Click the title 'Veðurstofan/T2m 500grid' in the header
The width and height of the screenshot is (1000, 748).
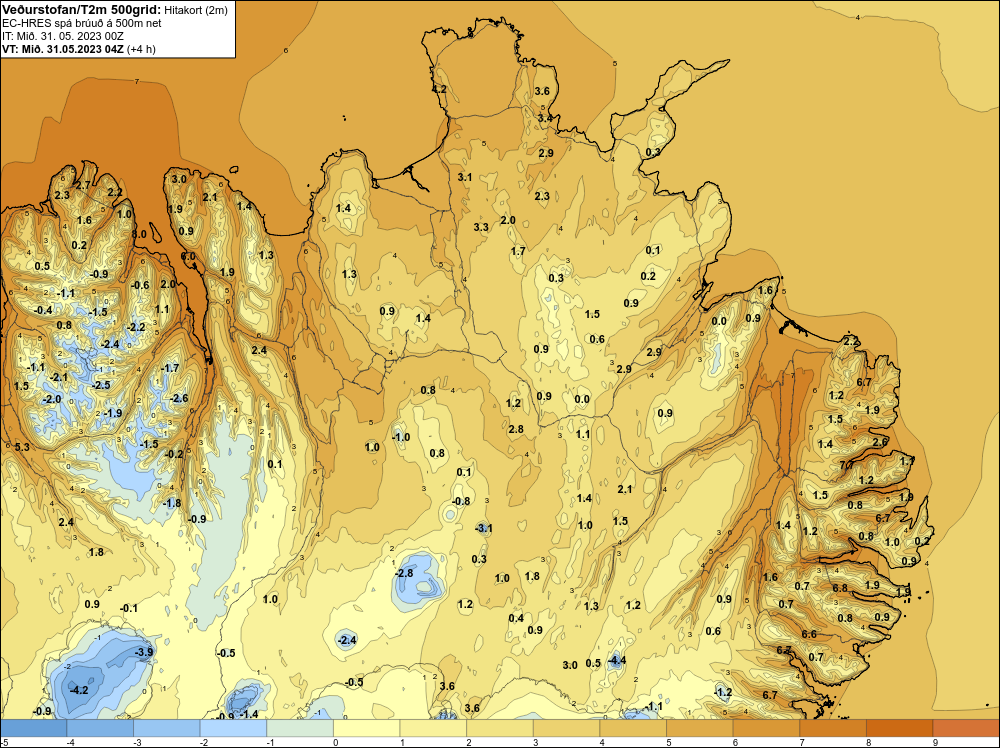coord(81,9)
